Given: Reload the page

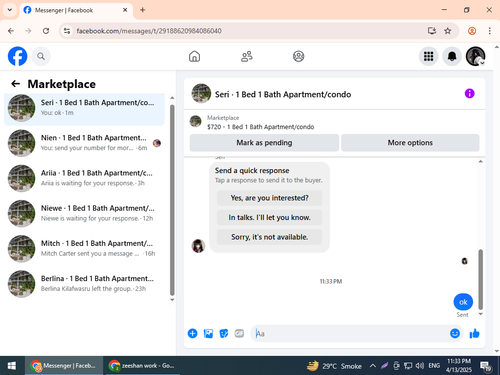Looking at the screenshot, I should tap(46, 31).
